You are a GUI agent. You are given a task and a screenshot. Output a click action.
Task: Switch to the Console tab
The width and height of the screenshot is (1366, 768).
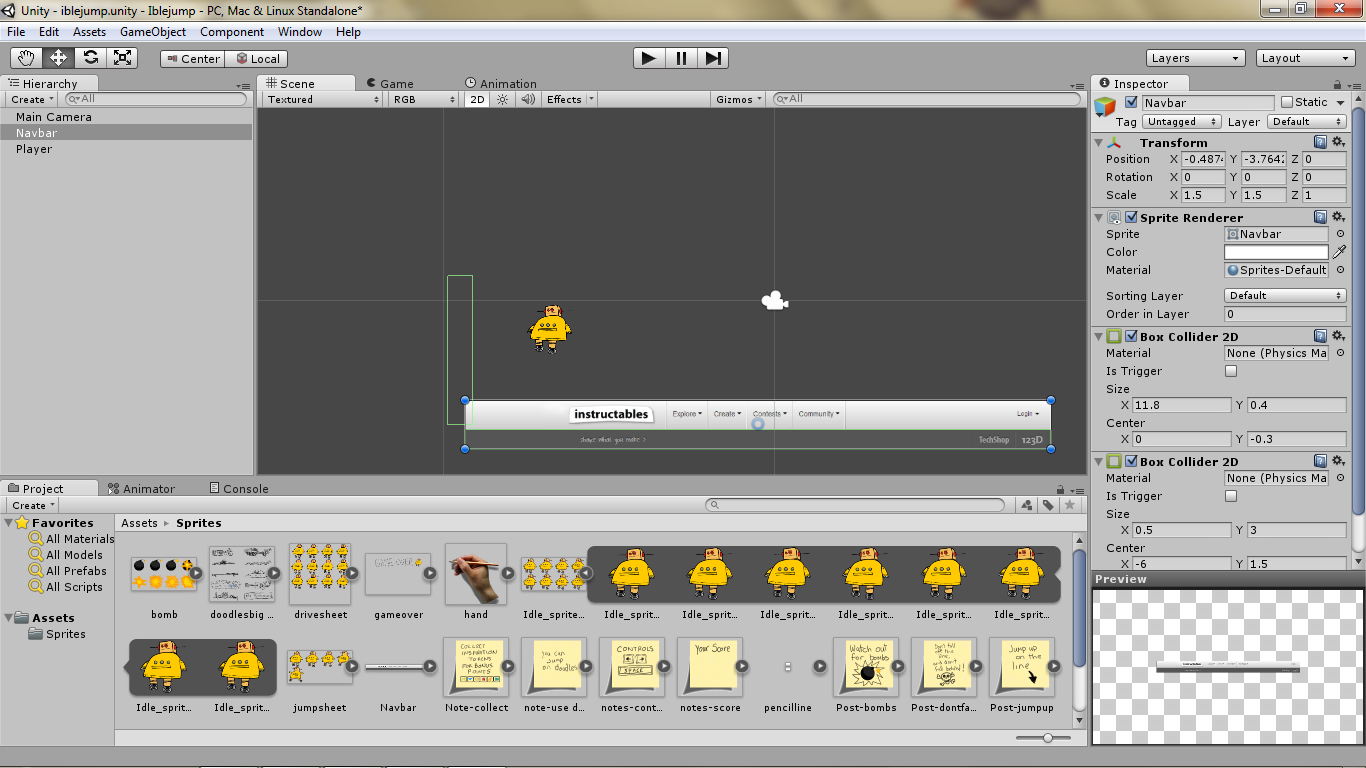239,488
